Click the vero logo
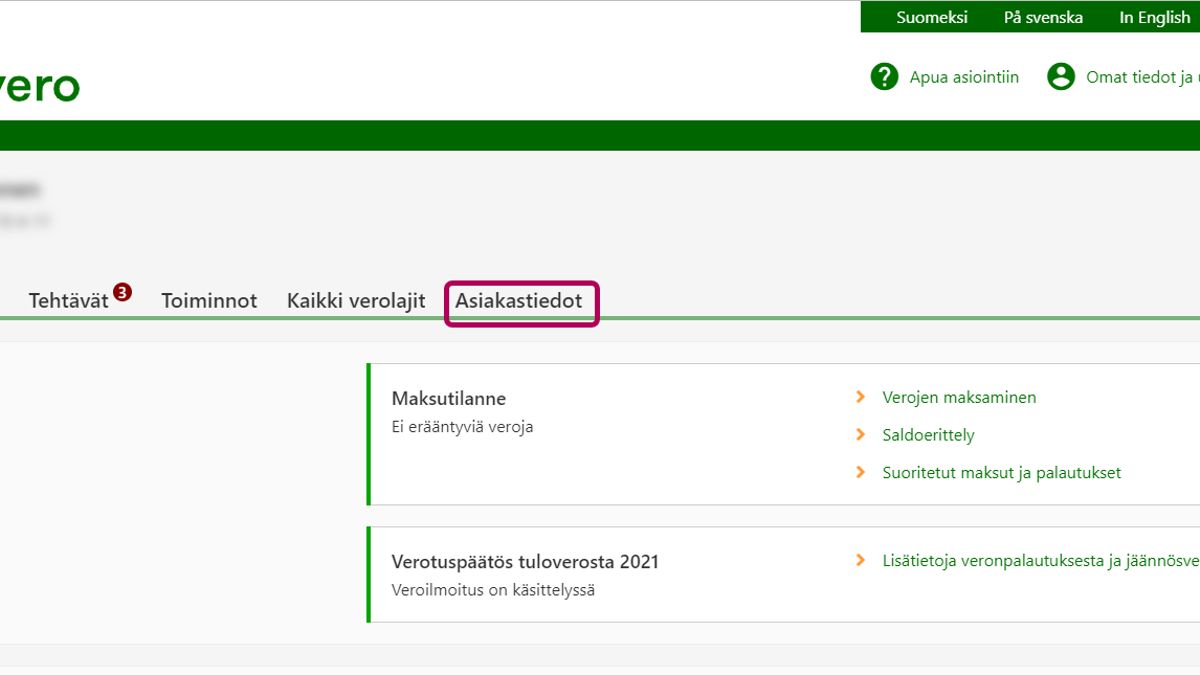 pyautogui.click(x=40, y=87)
